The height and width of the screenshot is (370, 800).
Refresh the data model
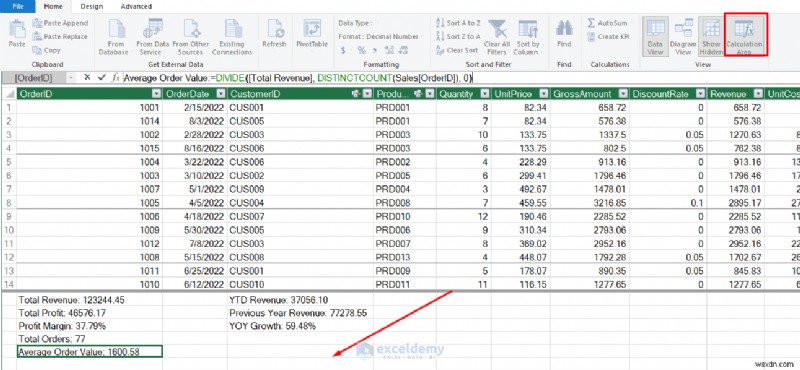[274, 34]
